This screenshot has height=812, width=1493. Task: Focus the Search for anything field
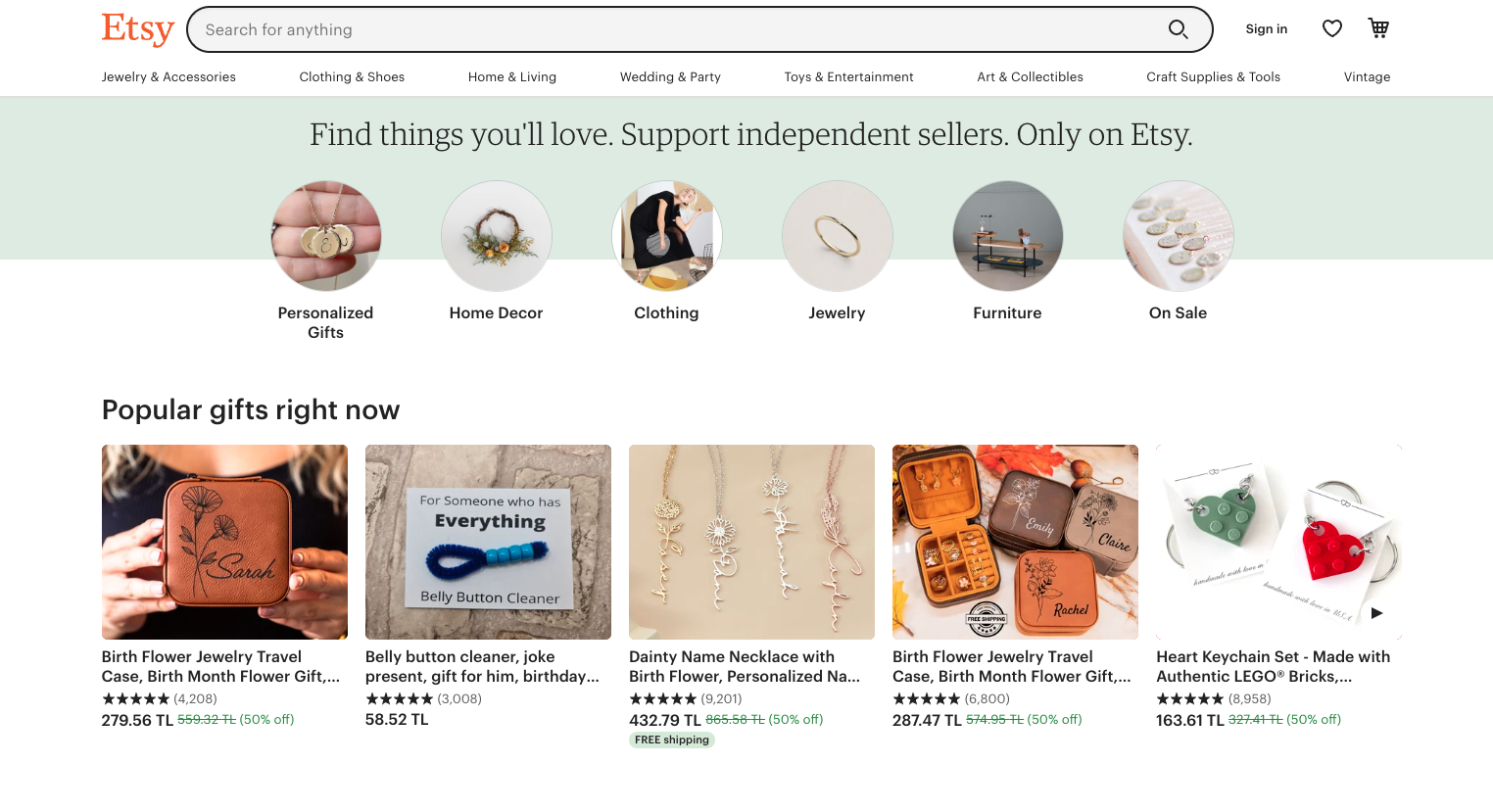676,29
